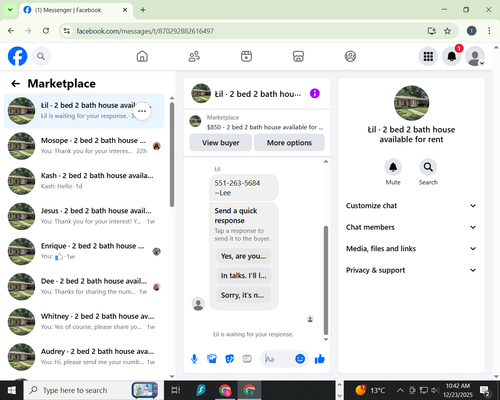The height and width of the screenshot is (400, 500).
Task: Open Whitney conversation
Action: tap(84, 321)
